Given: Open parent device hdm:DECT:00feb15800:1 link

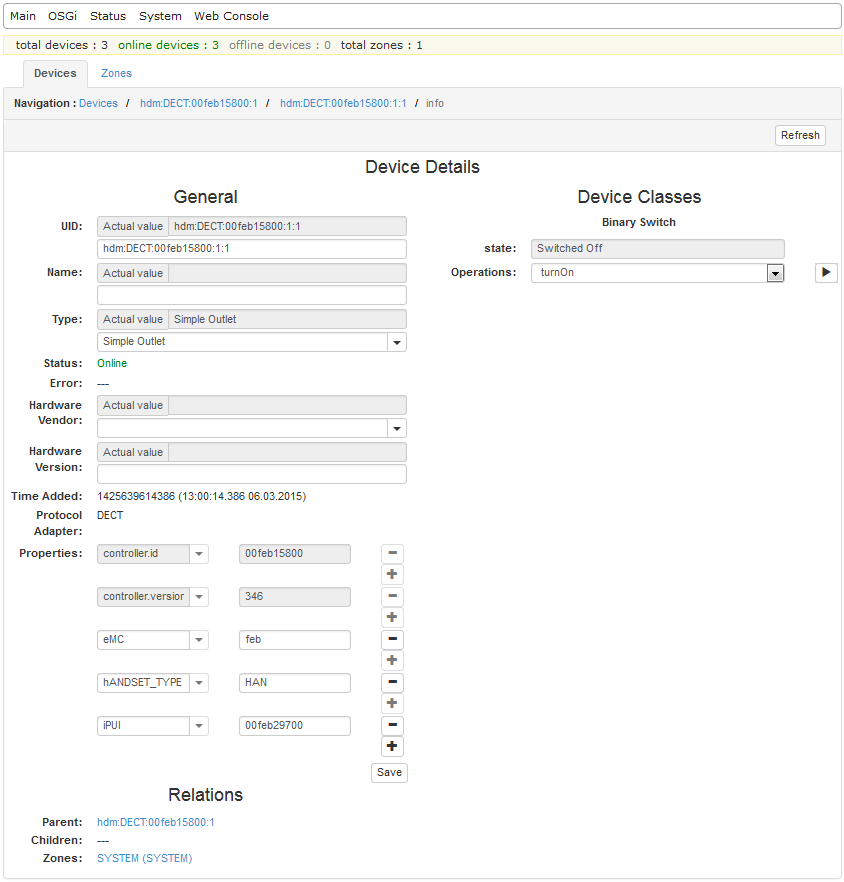Looking at the screenshot, I should (155, 822).
